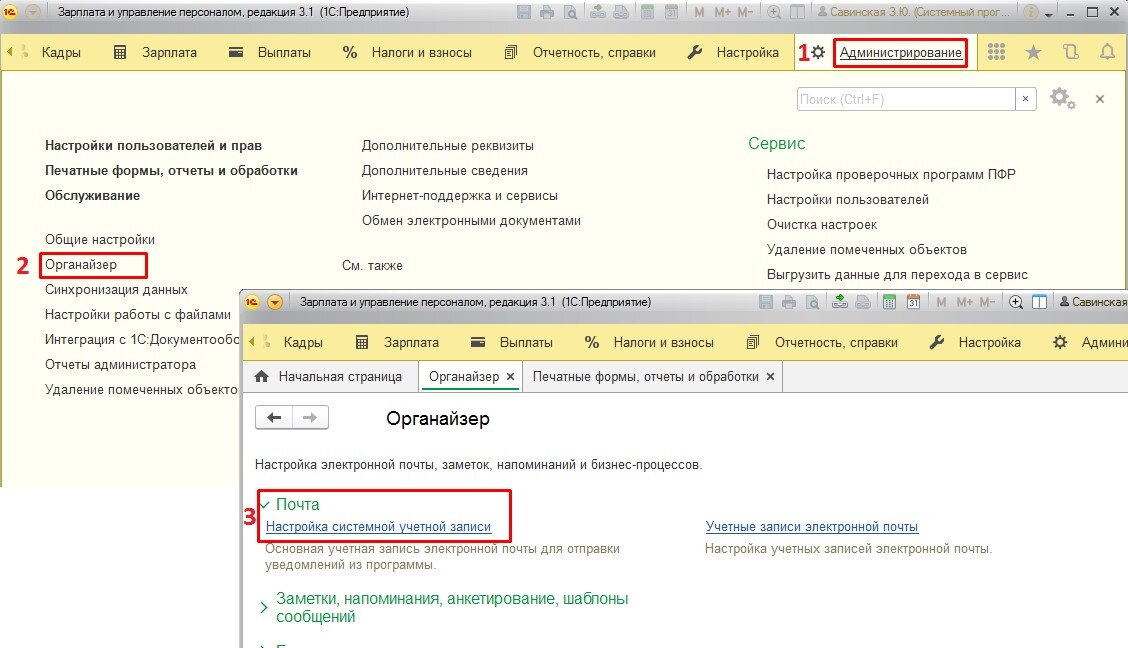Click panel layout icon in back window title bar

click(797, 12)
